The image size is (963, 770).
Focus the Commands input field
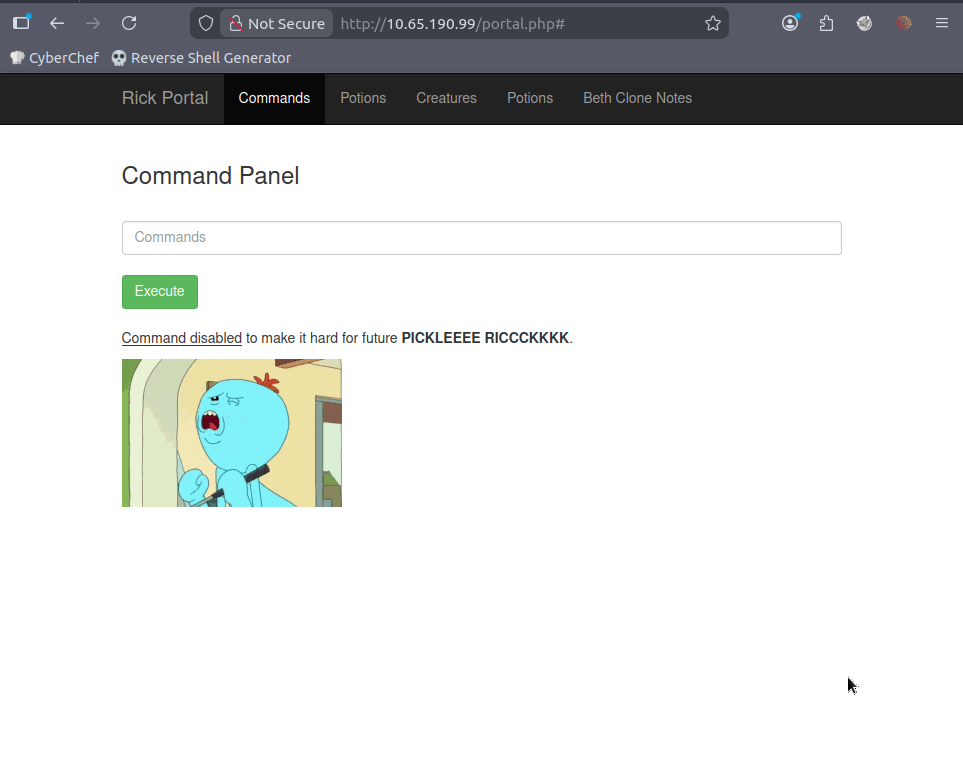click(x=481, y=238)
